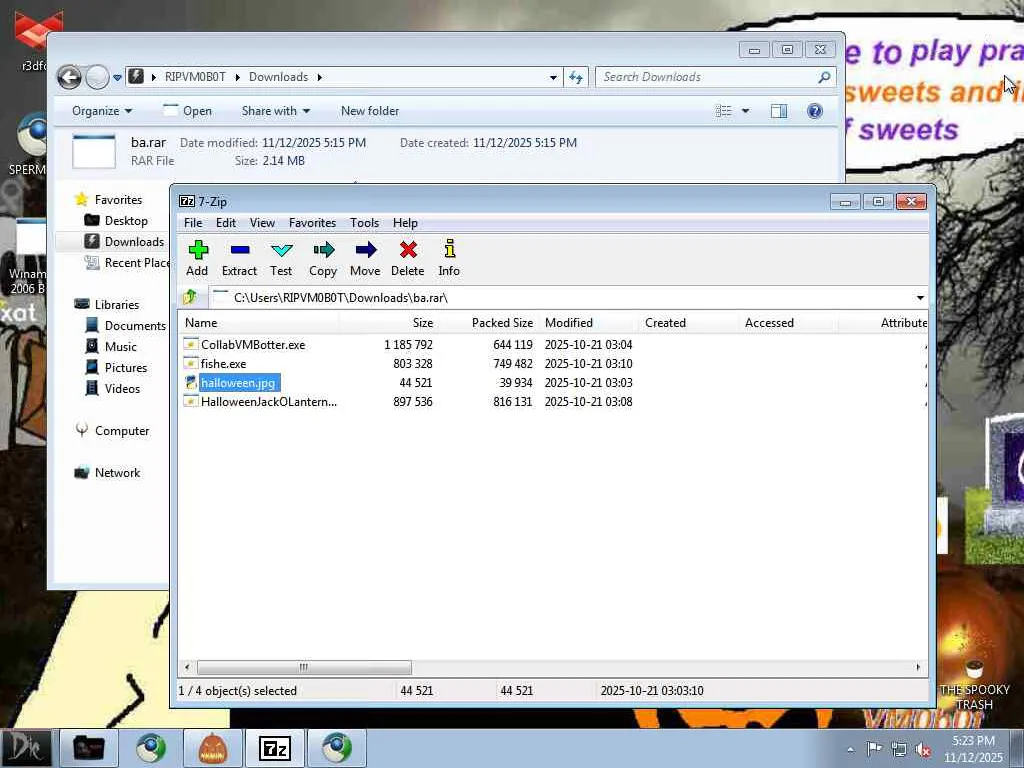Image resolution: width=1024 pixels, height=768 pixels.
Task: Click the Open button in Explorer toolbar
Action: [x=187, y=111]
